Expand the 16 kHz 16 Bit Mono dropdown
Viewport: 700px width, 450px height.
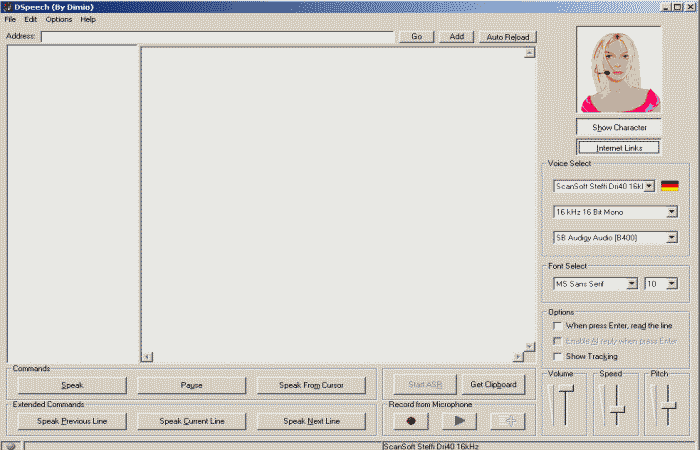(x=671, y=212)
